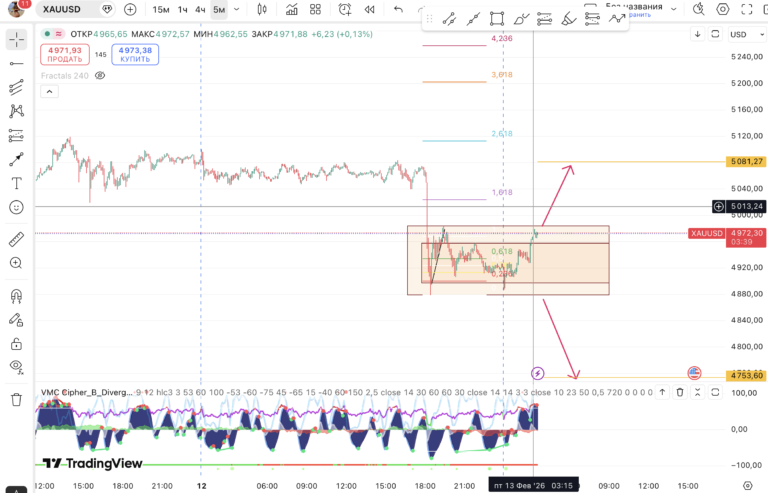The height and width of the screenshot is (493, 768).
Task: Enable Magnet mode in left toolbar
Action: pos(16,296)
